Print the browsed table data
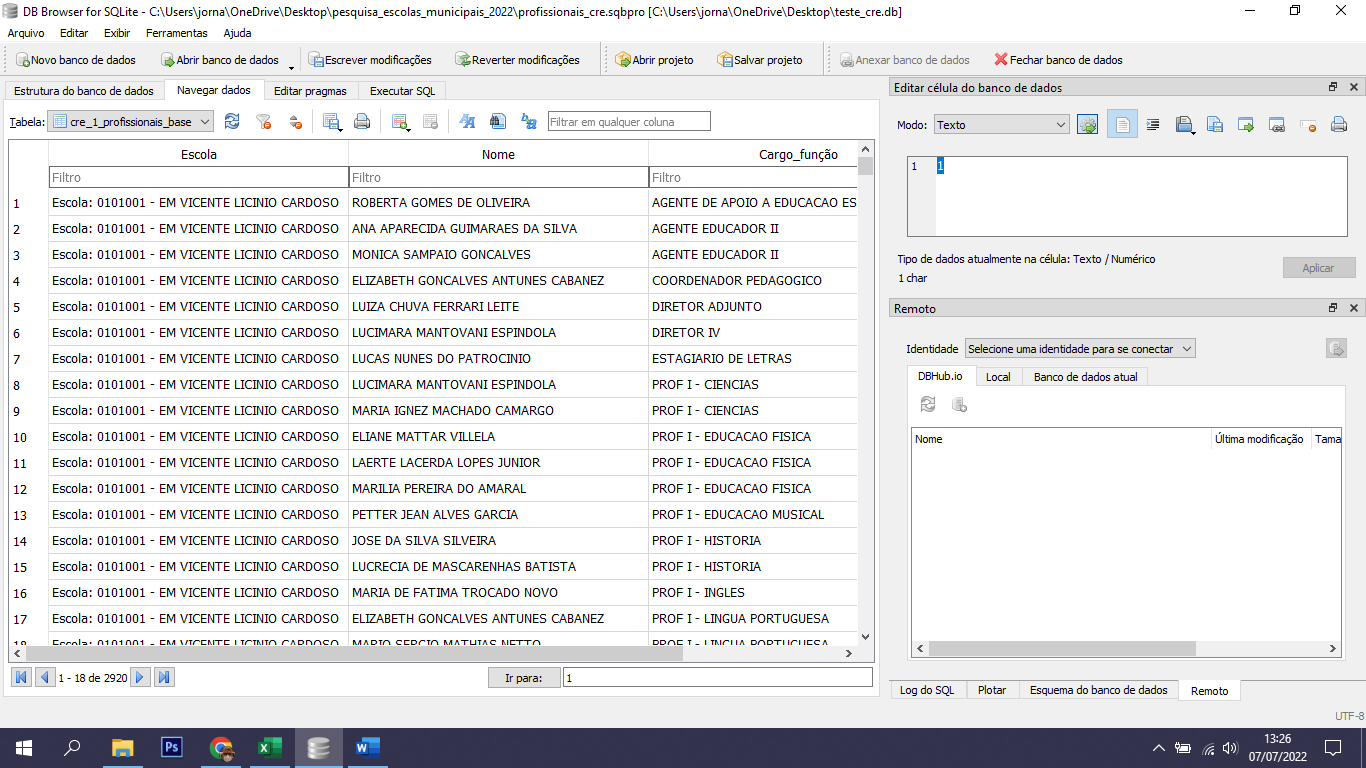1366x768 pixels. pos(362,121)
